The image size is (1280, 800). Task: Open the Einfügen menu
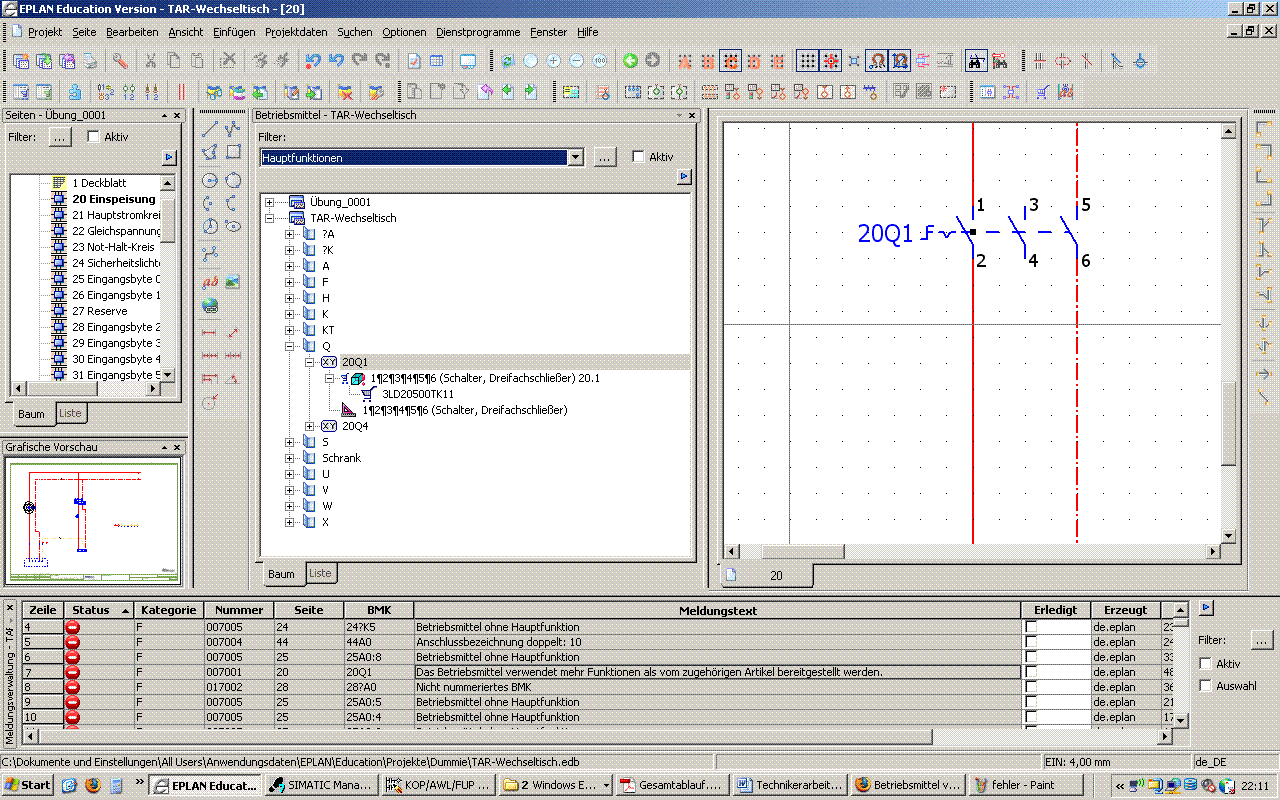tap(234, 32)
